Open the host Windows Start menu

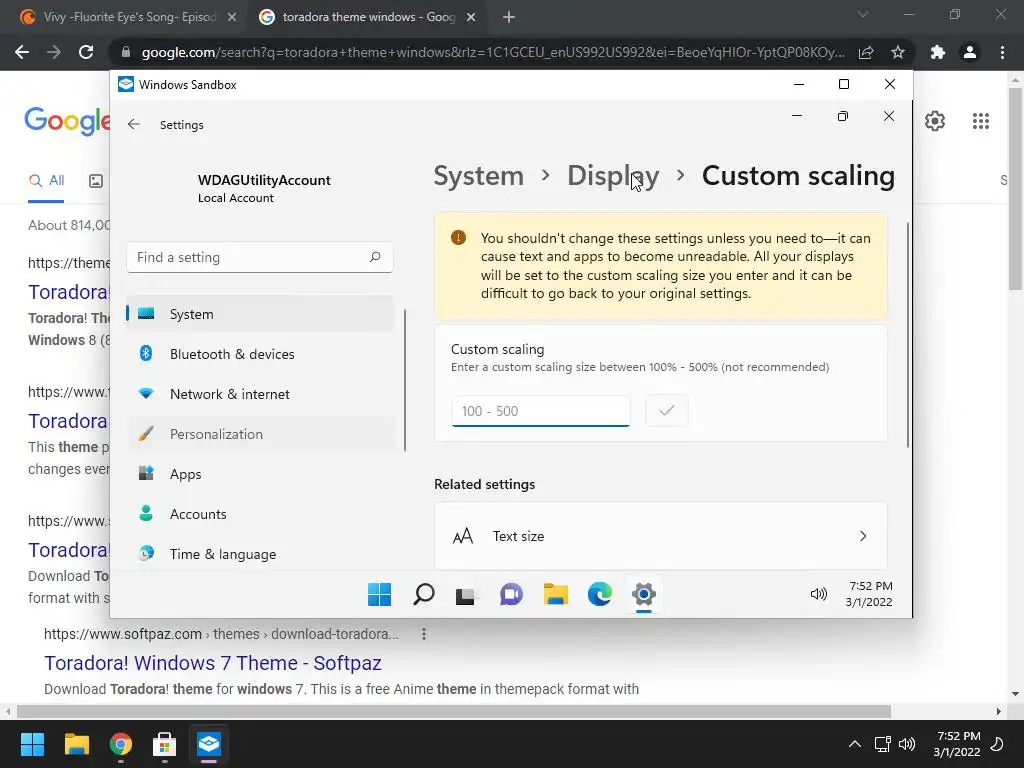click(32, 744)
